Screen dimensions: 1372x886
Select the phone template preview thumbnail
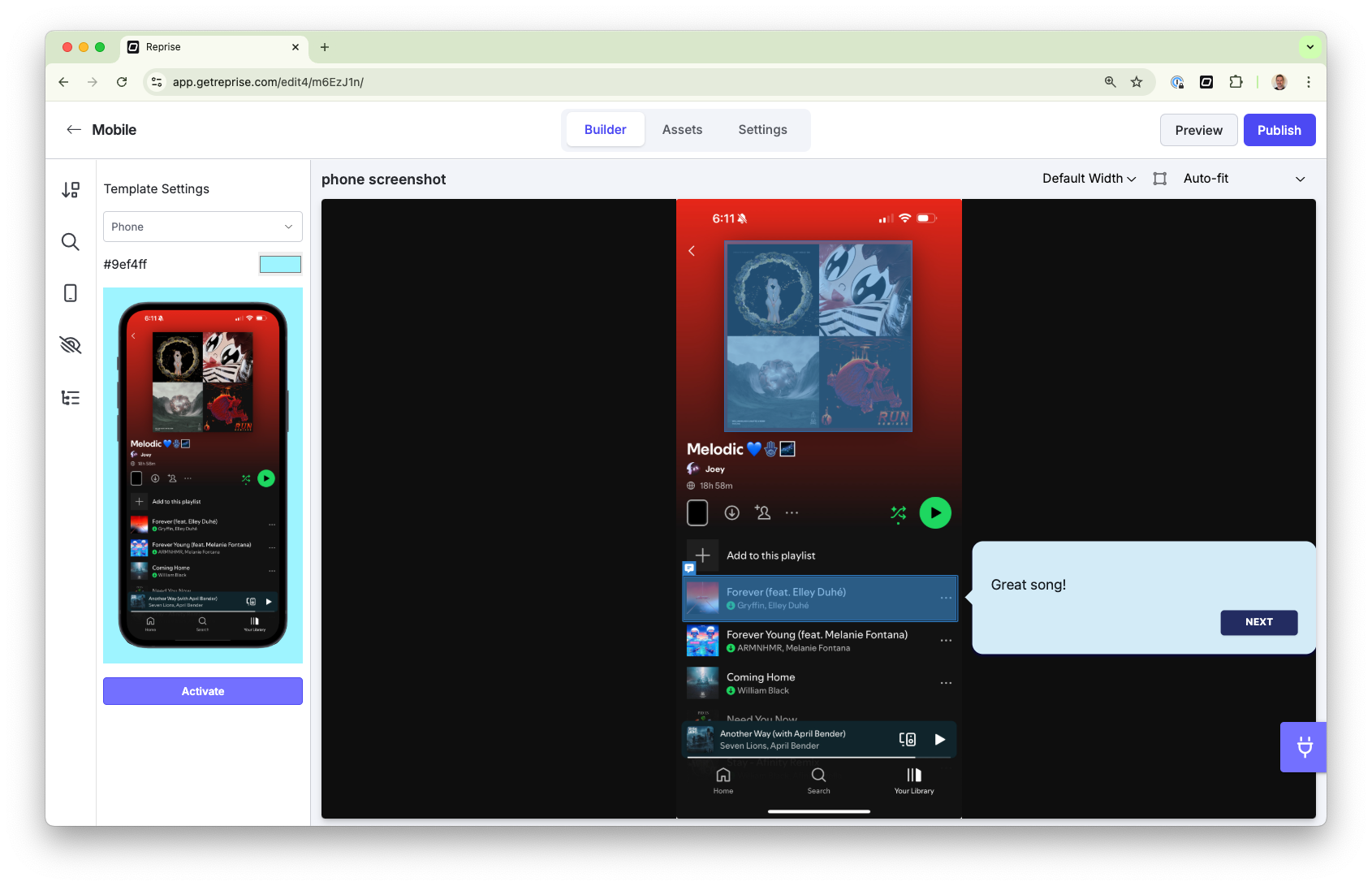coord(203,475)
